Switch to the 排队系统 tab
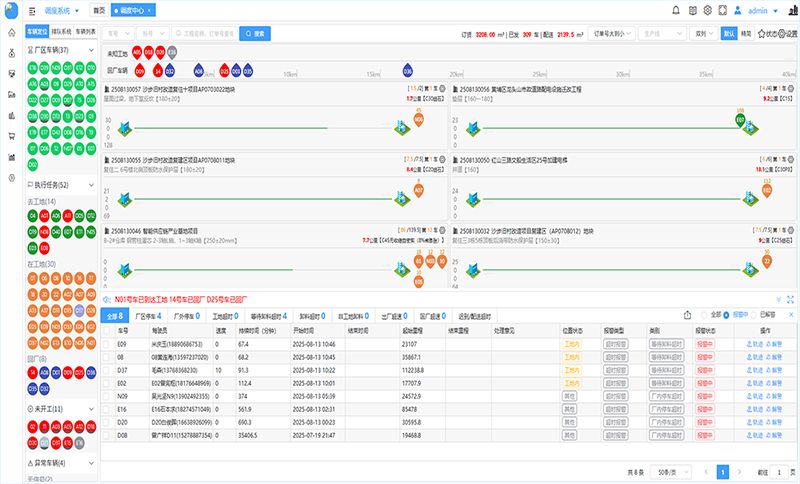 [61, 33]
